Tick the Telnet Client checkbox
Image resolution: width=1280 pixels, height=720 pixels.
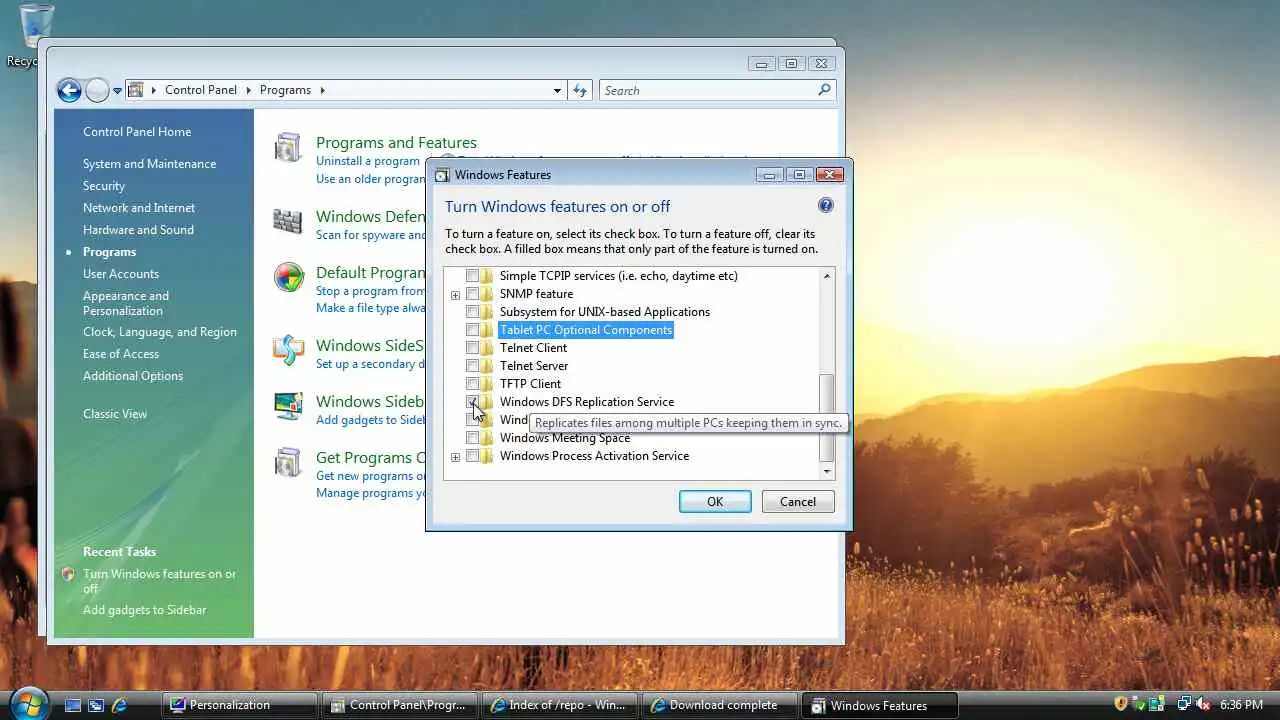tap(472, 348)
